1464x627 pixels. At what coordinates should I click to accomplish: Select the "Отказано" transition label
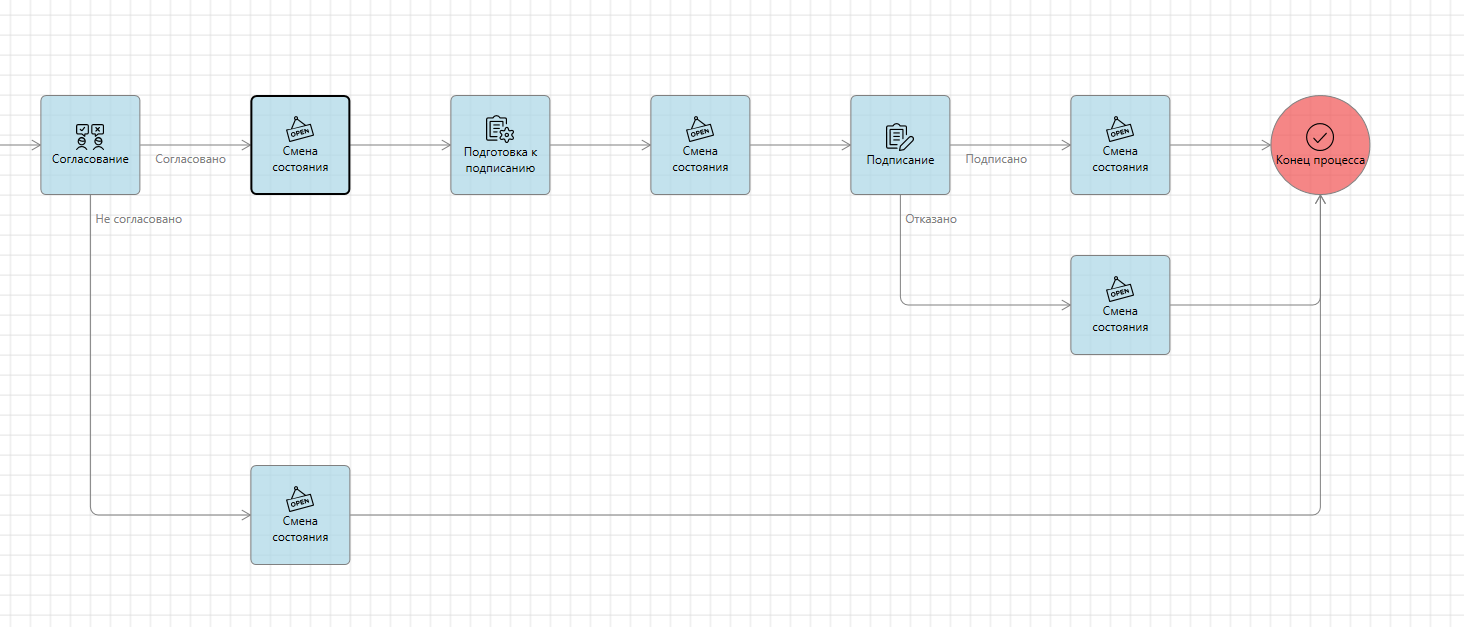pyautogui.click(x=930, y=219)
